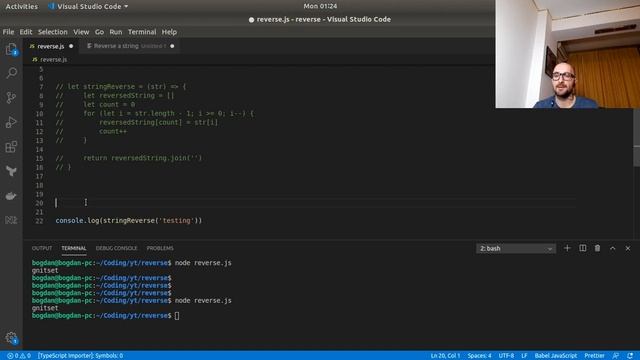Switch to the reverse.js editor tab

coord(51,46)
